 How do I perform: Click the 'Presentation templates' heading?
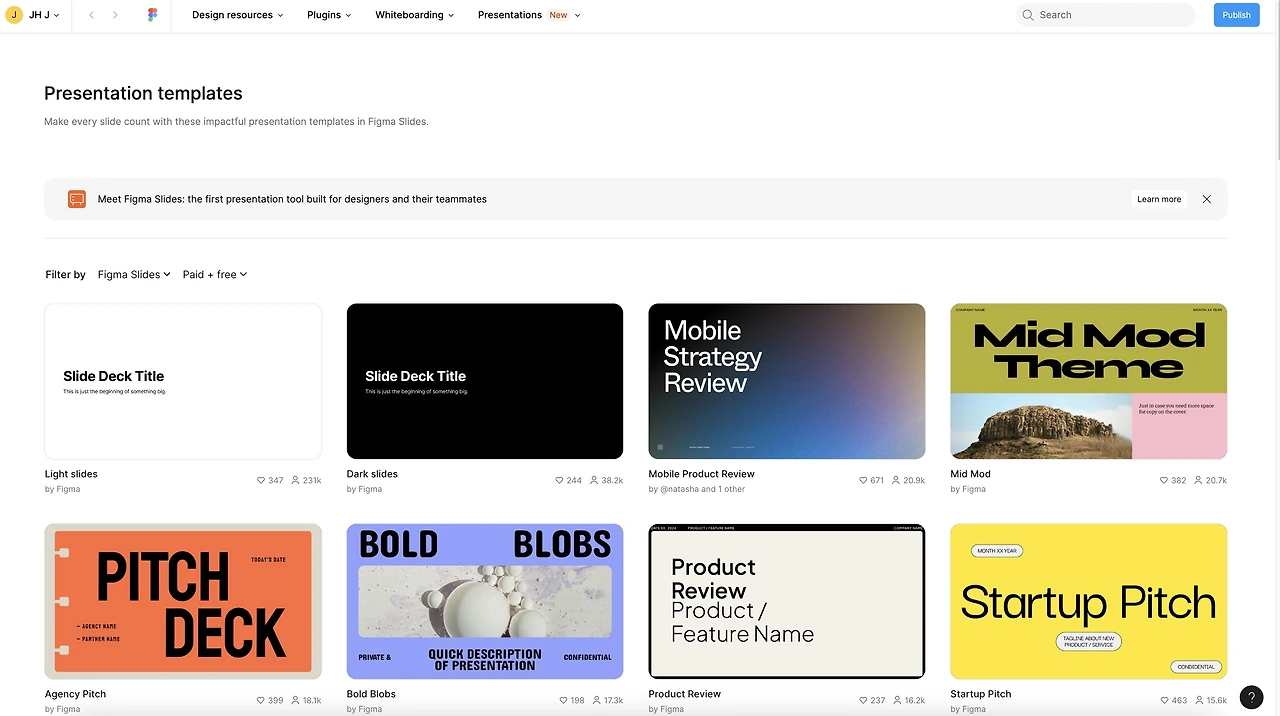pyautogui.click(x=143, y=93)
